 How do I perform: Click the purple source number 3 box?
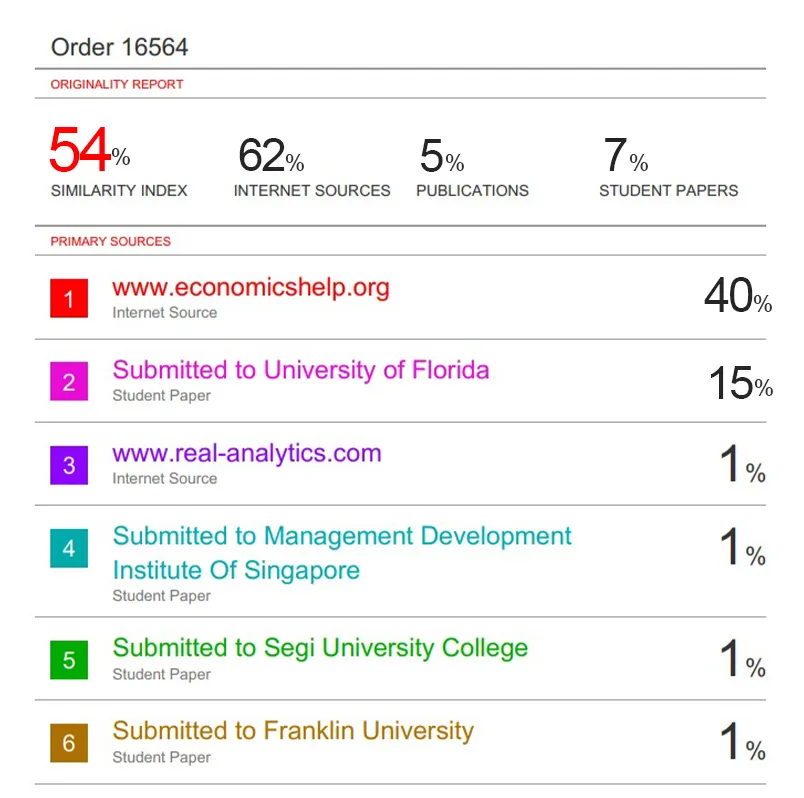[69, 465]
